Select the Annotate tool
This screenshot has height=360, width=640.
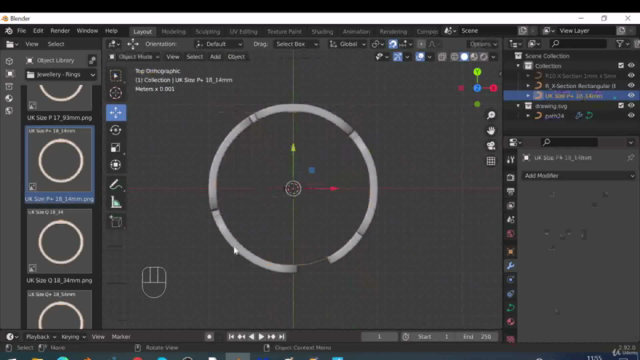116,185
